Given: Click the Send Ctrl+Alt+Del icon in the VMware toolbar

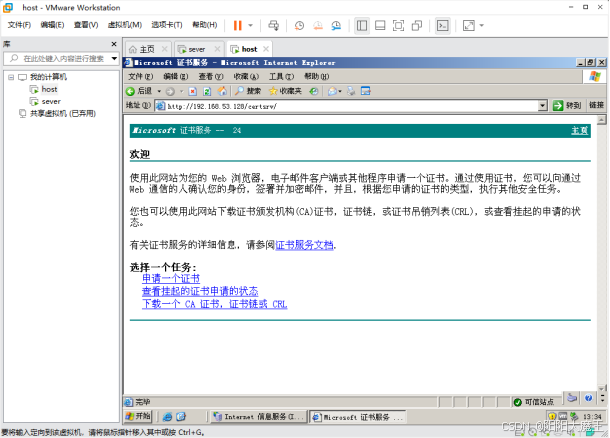Looking at the screenshot, I should (273, 26).
